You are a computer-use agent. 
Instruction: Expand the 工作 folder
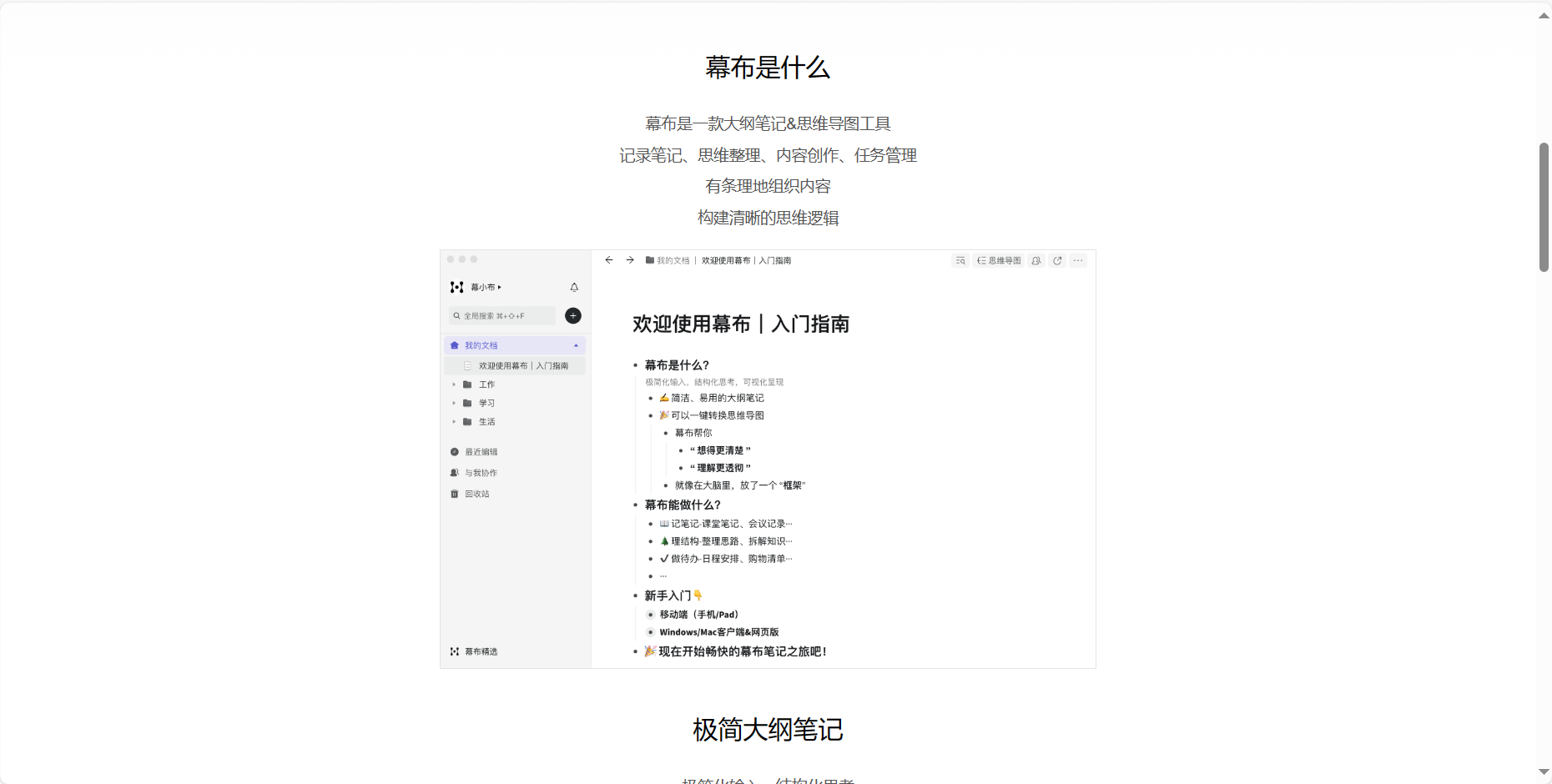454,384
